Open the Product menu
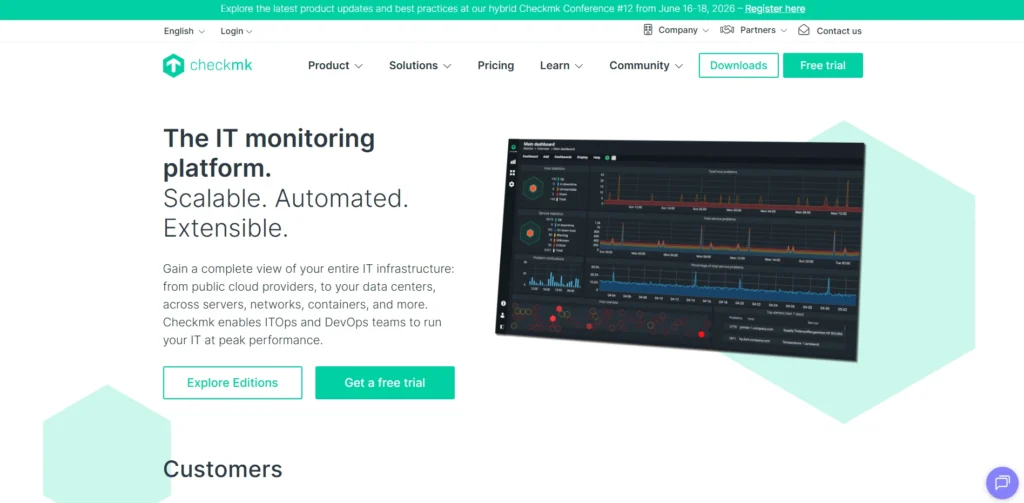 click(x=335, y=65)
